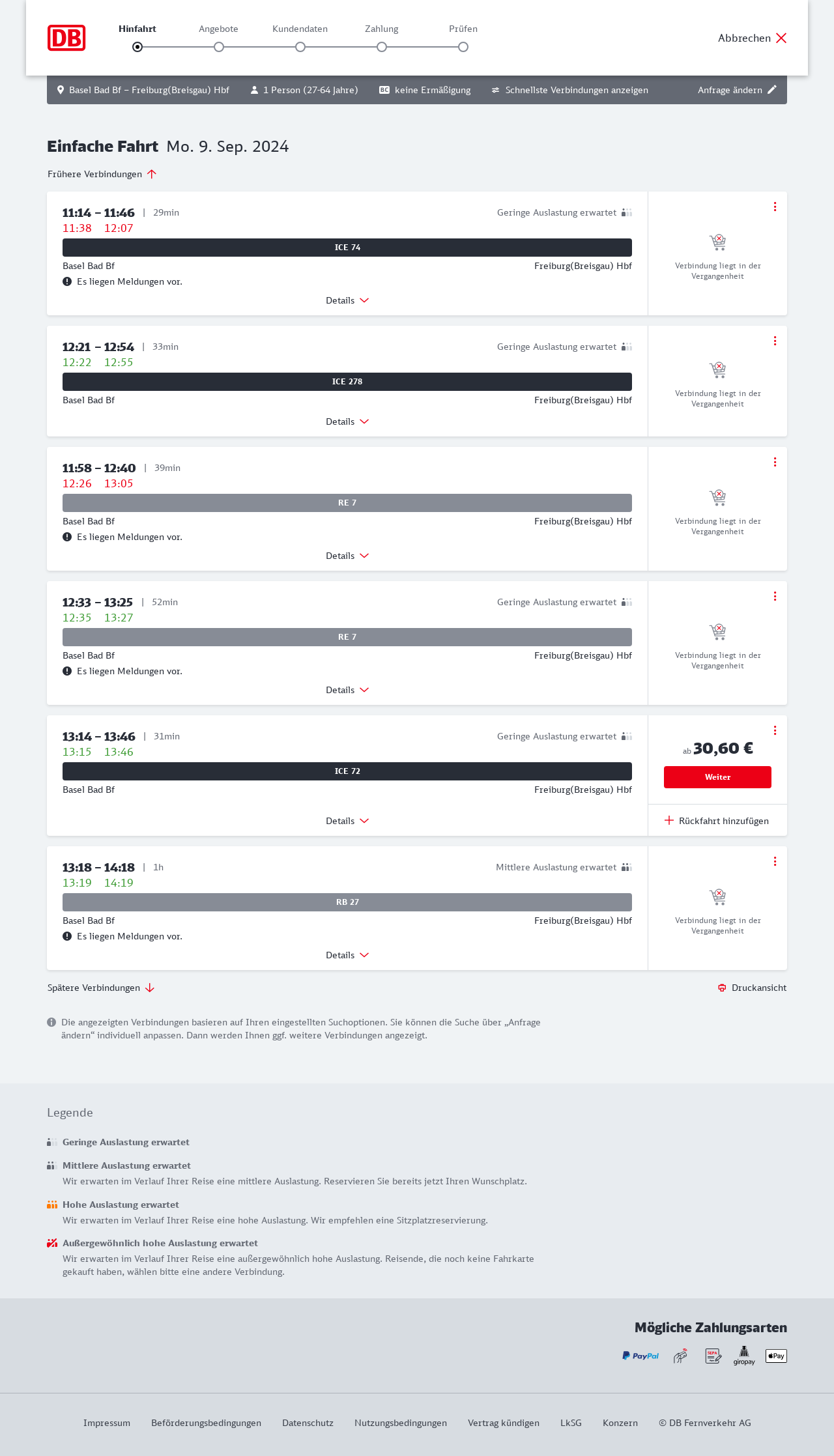Expand Details for ICE 278 connection
This screenshot has height=1456, width=834.
point(347,421)
